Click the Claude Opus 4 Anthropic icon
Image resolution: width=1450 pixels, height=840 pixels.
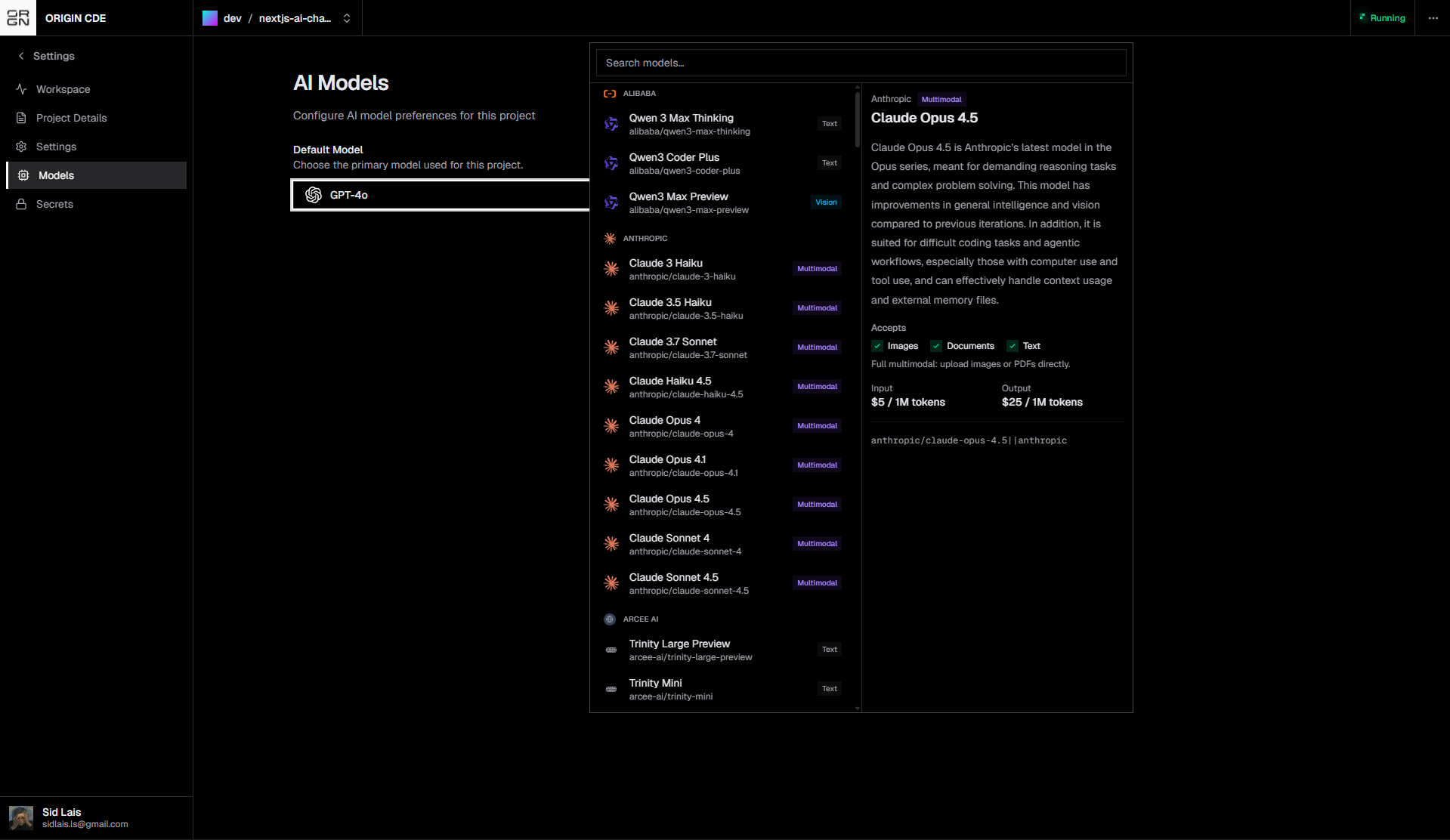pyautogui.click(x=611, y=426)
